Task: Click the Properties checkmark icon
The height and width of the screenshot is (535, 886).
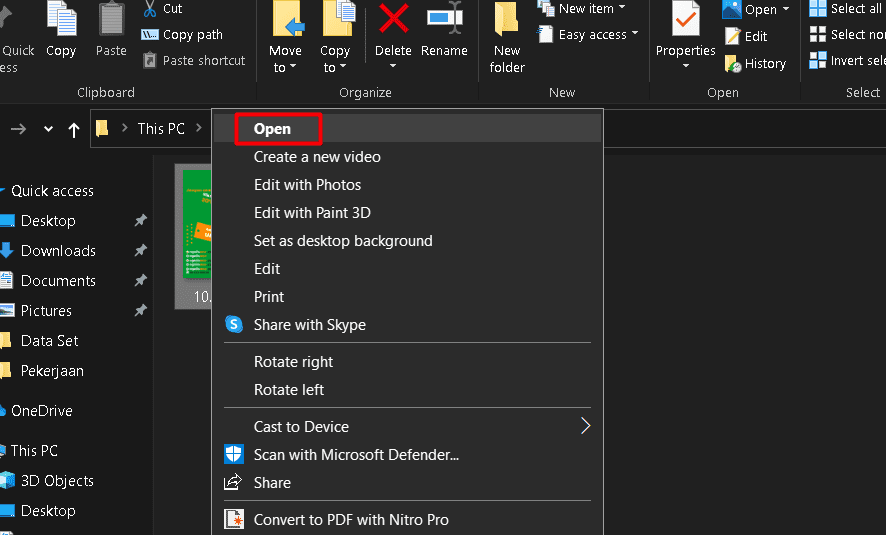Action: pyautogui.click(x=685, y=20)
